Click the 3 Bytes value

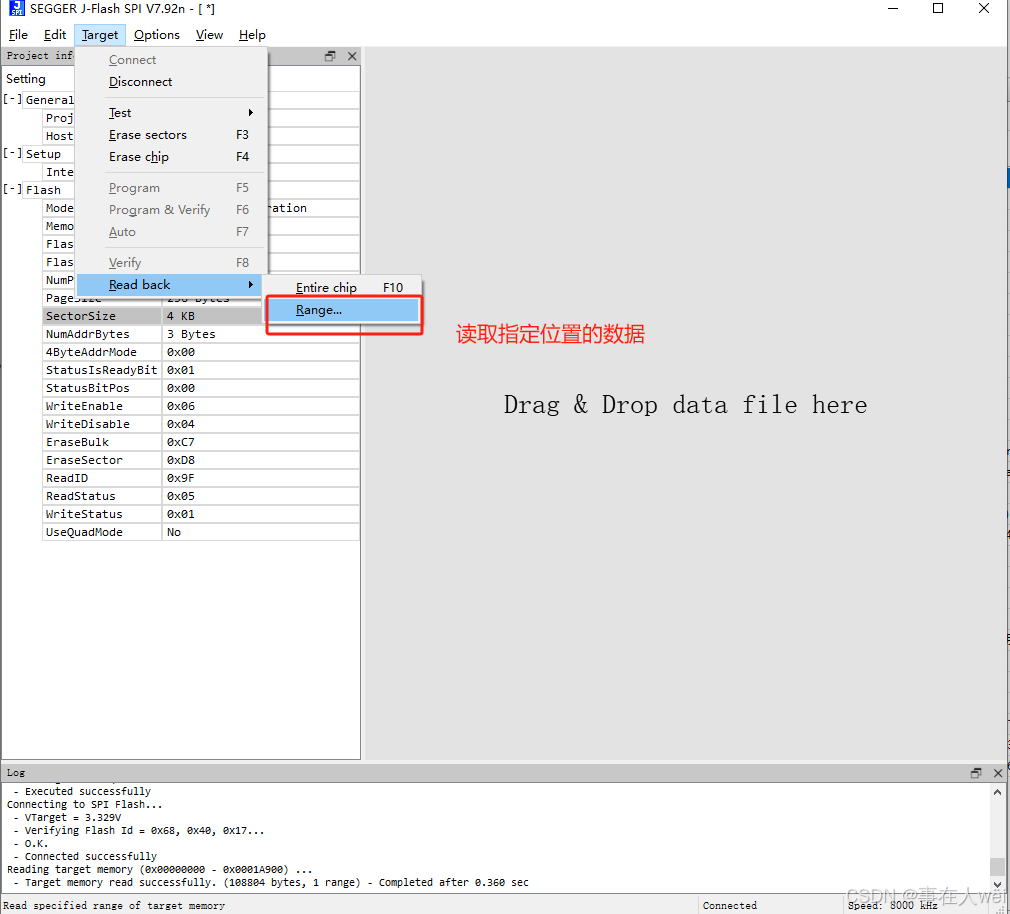point(261,334)
